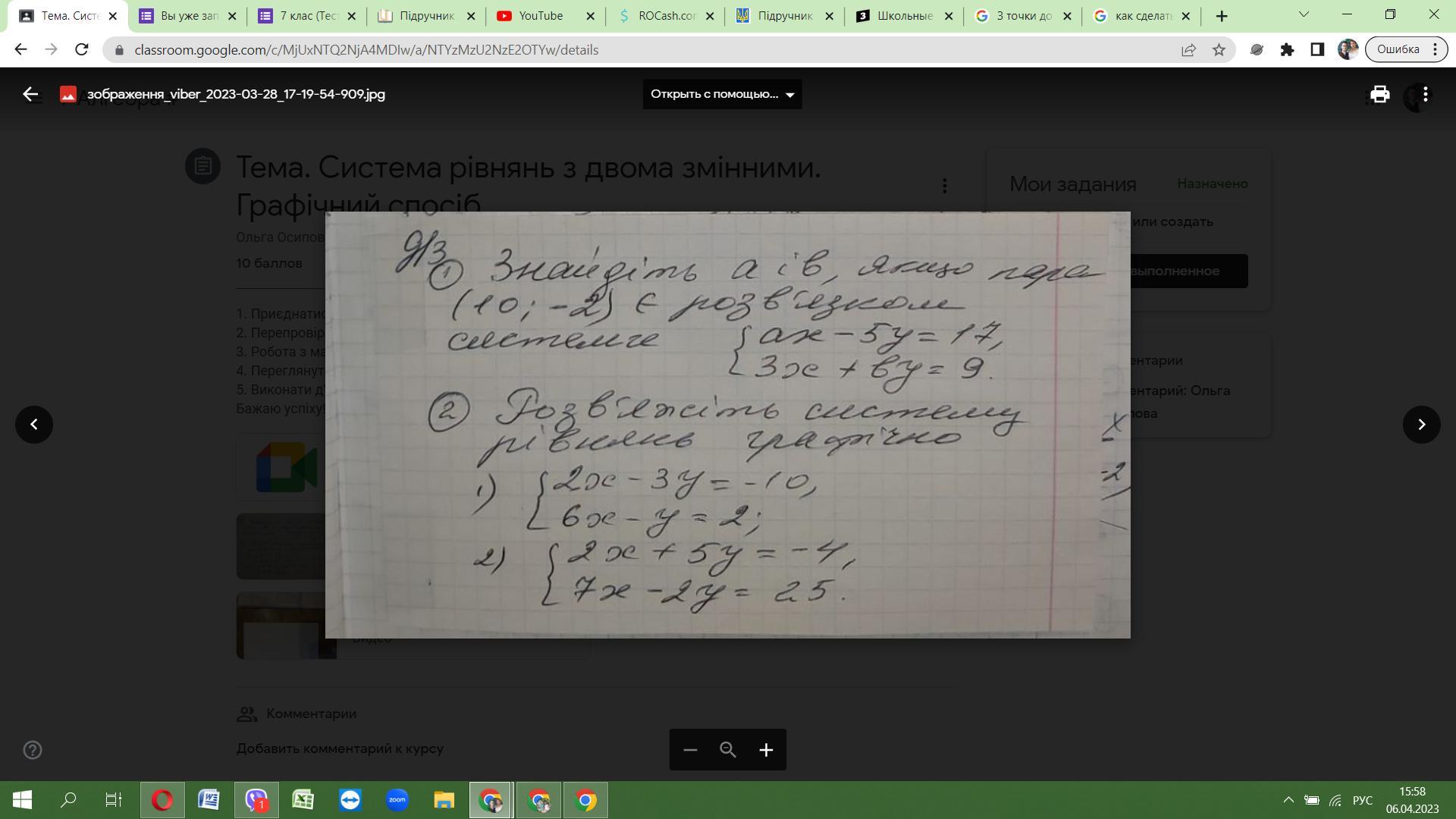Image resolution: width=1456 pixels, height=819 pixels.
Task: Click the 'Ошибка' error button
Action: 1407,49
